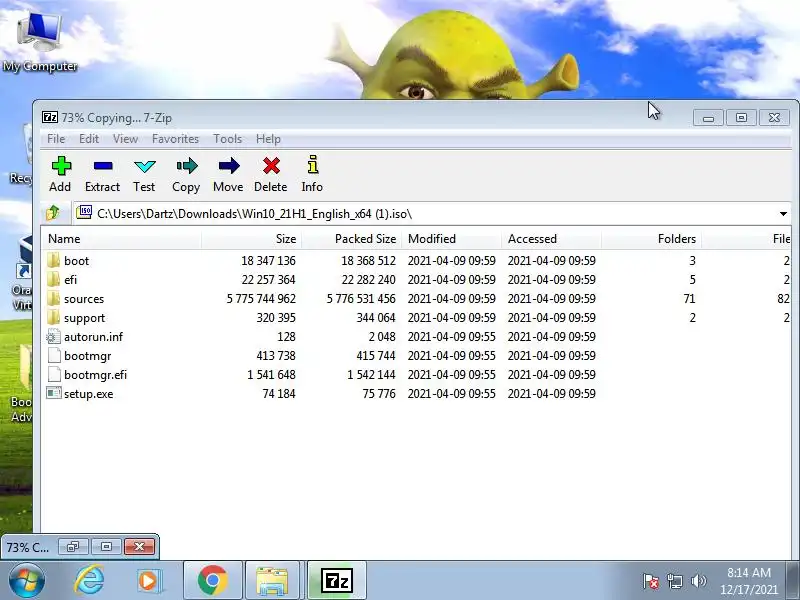Viewport: 800px width, 600px height.
Task: Sort by Packed Size column header
Action: click(x=352, y=239)
